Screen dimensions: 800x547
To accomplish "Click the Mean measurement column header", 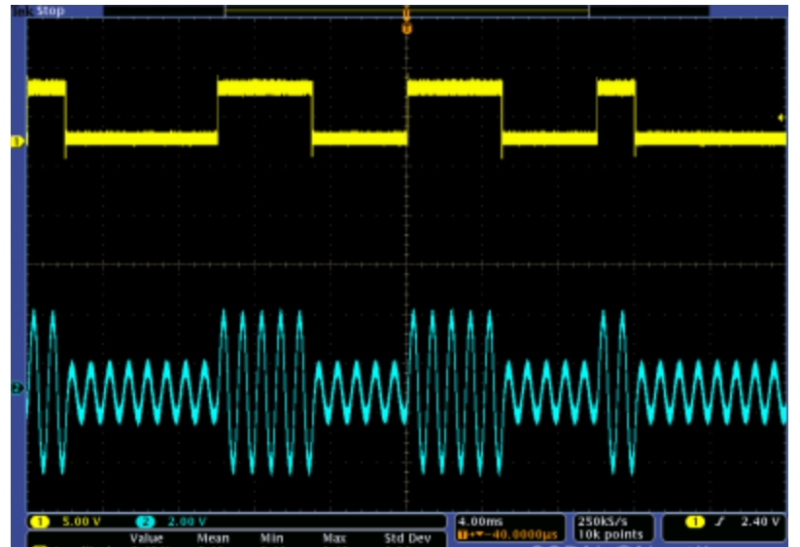I will coord(213,537).
